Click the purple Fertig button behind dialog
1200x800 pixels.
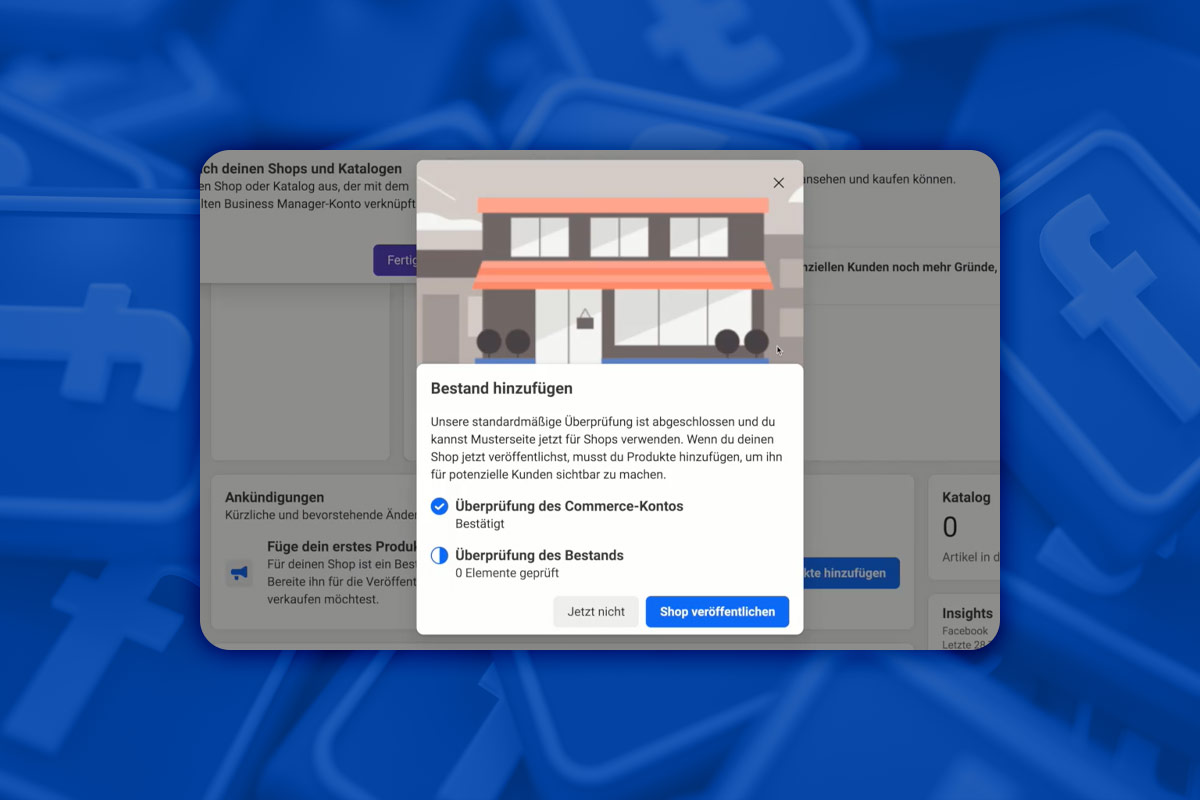click(395, 260)
